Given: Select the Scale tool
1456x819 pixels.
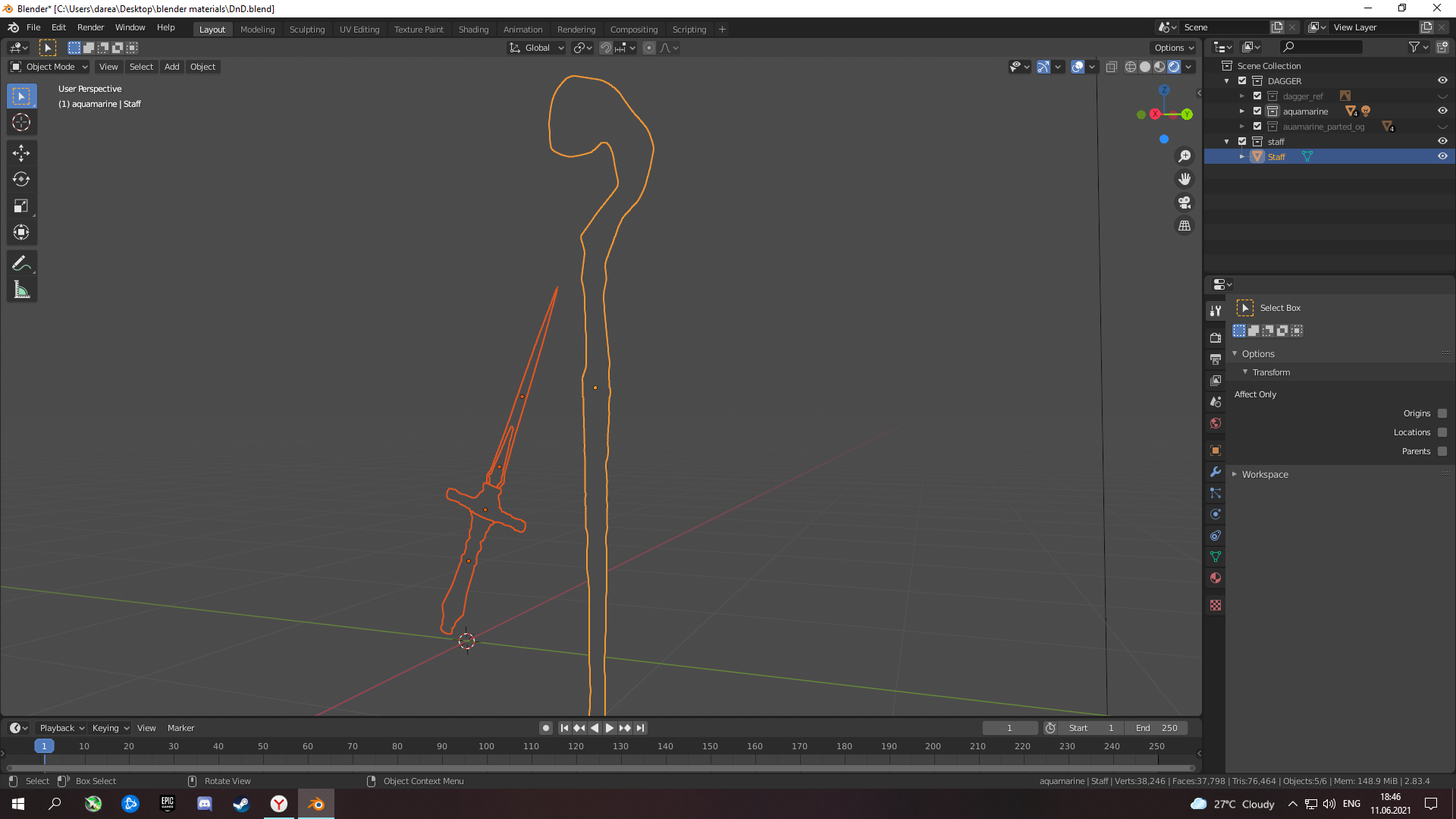Looking at the screenshot, I should [x=21, y=206].
